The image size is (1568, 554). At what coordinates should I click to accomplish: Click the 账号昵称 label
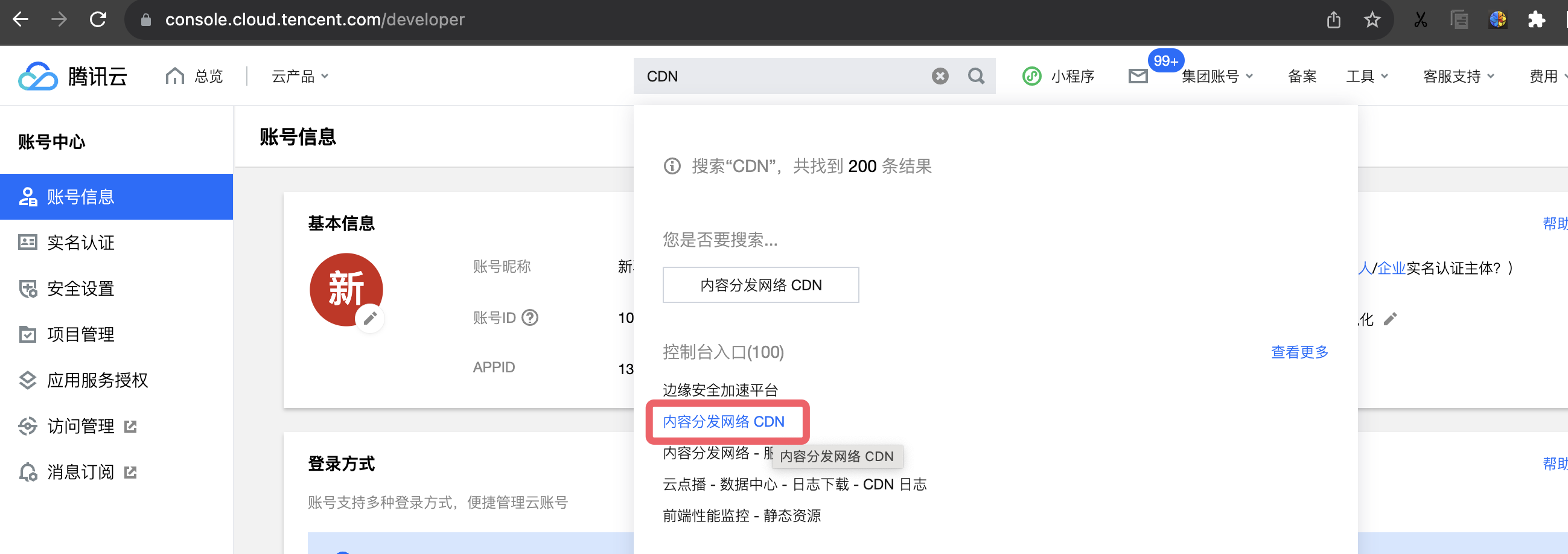pos(502,267)
